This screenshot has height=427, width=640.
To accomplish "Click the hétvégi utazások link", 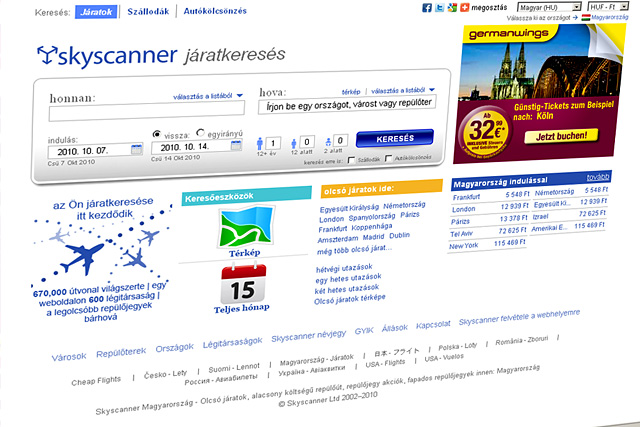I will [x=344, y=268].
